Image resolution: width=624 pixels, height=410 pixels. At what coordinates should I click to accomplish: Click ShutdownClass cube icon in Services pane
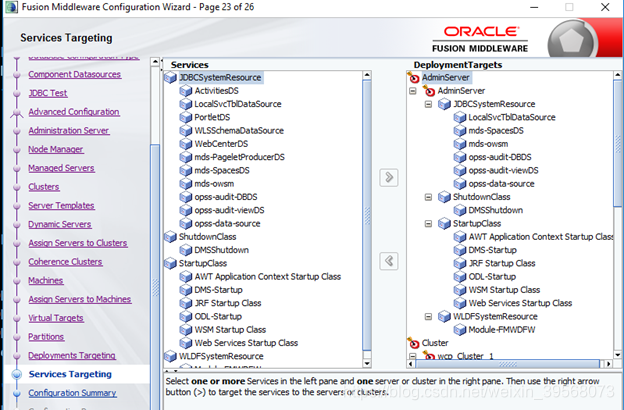pyautogui.click(x=170, y=237)
